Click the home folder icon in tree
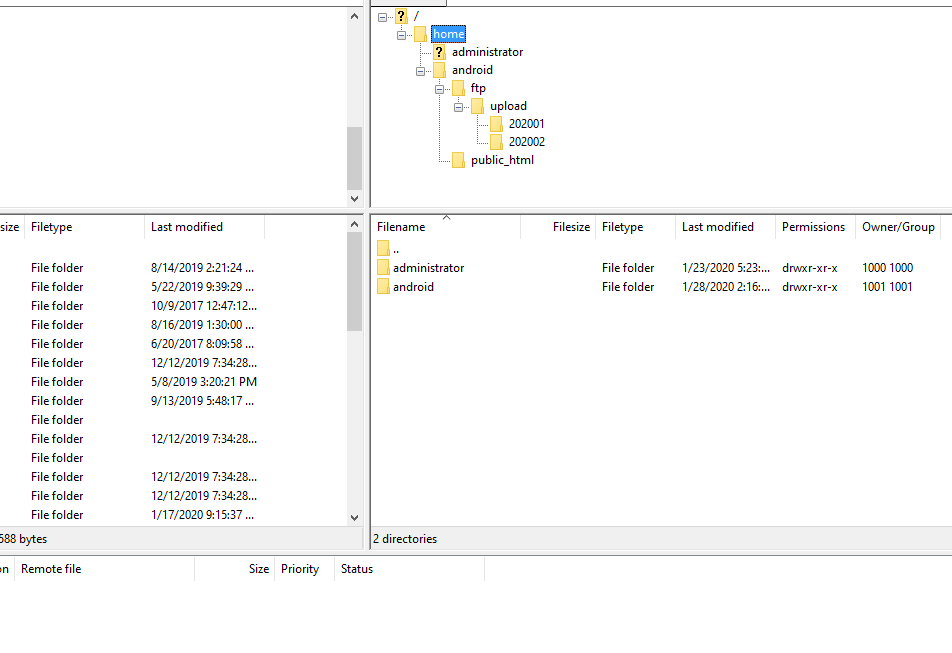Screen dimensions: 952x653 (x=420, y=34)
